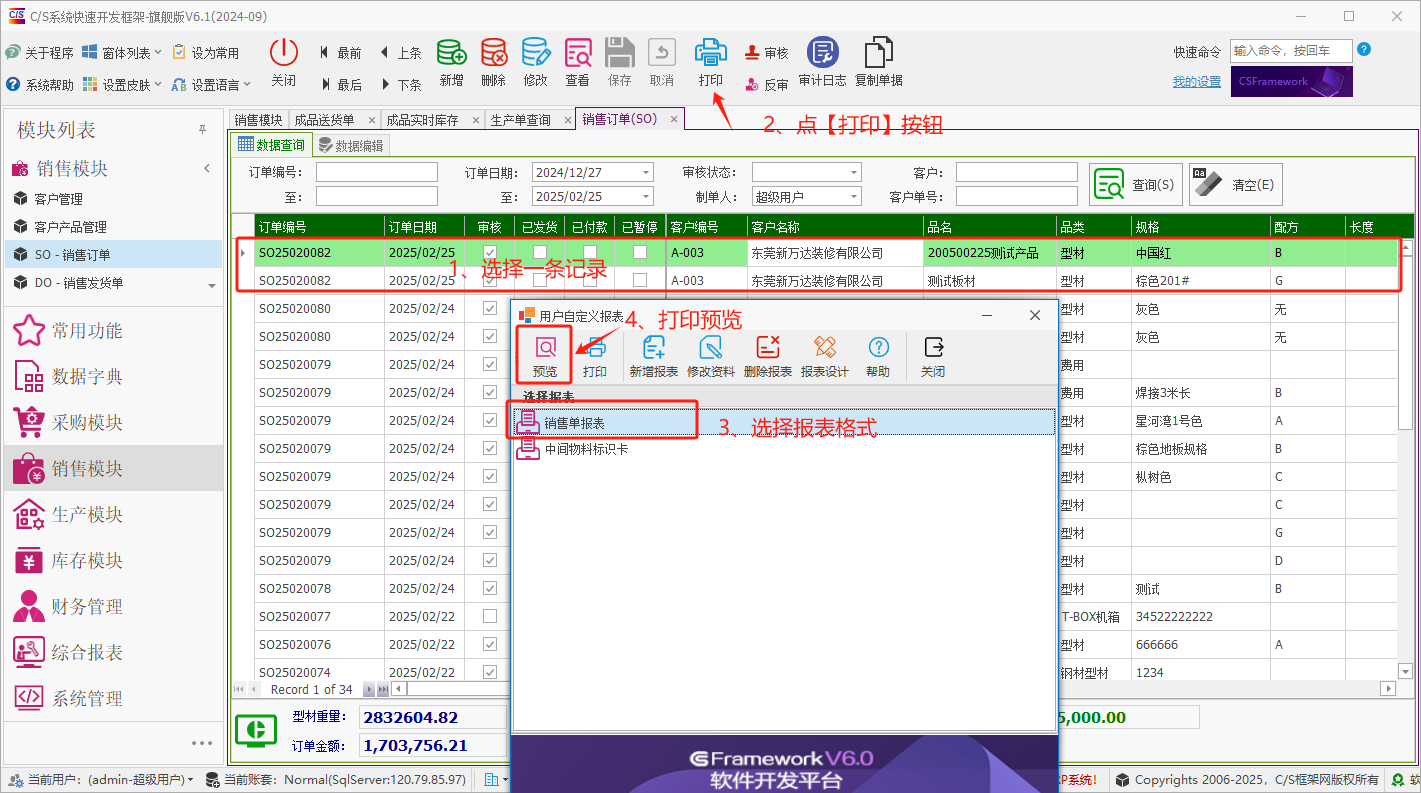Pin the 模块列表 panel

(x=202, y=130)
